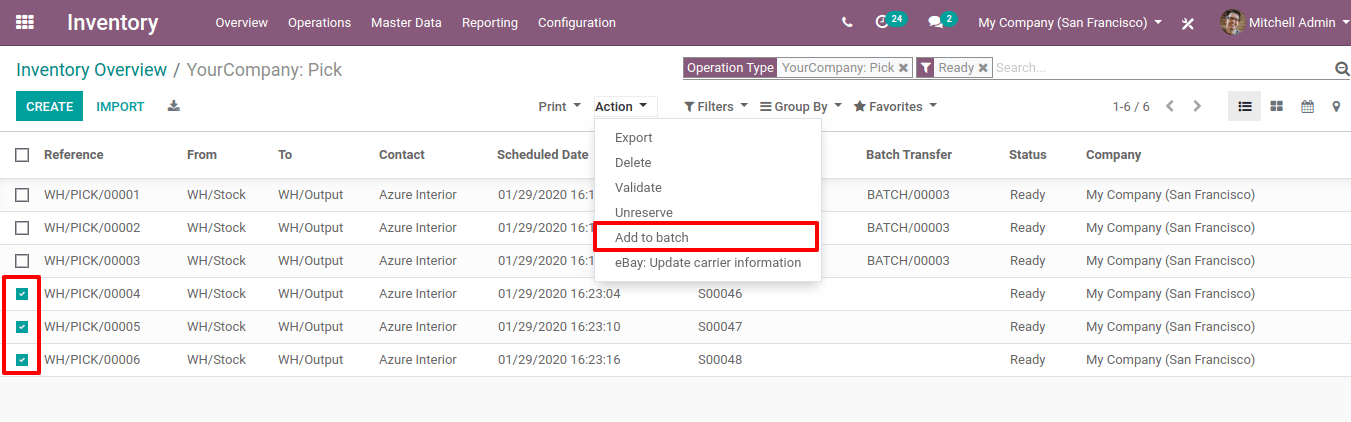Sort by Company column header
The height and width of the screenshot is (422, 1351).
pos(1113,155)
